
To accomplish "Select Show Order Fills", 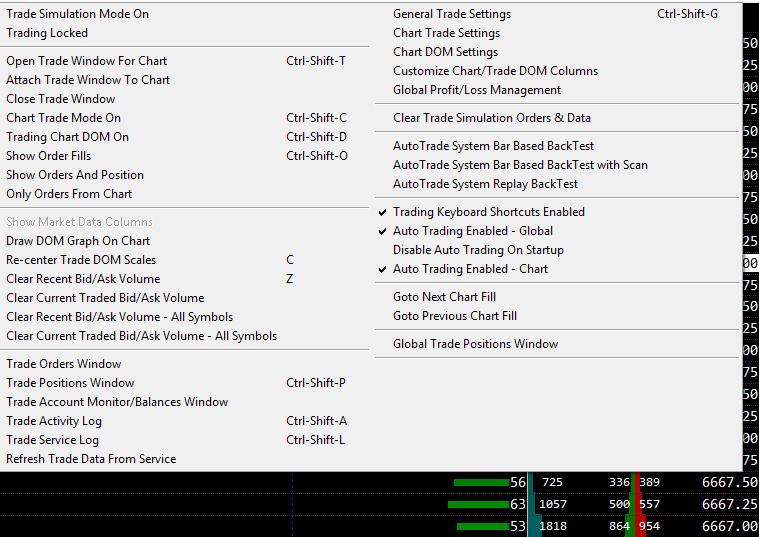I will pos(49,156).
